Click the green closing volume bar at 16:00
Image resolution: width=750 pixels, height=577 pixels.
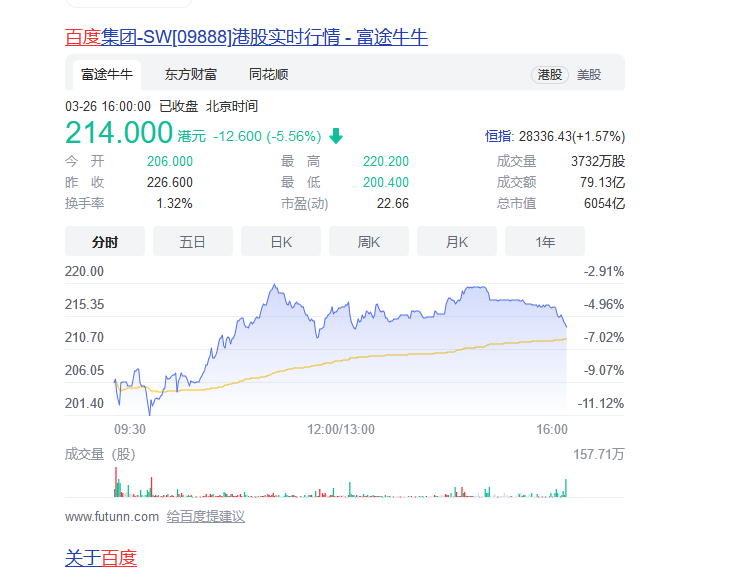(x=566, y=488)
